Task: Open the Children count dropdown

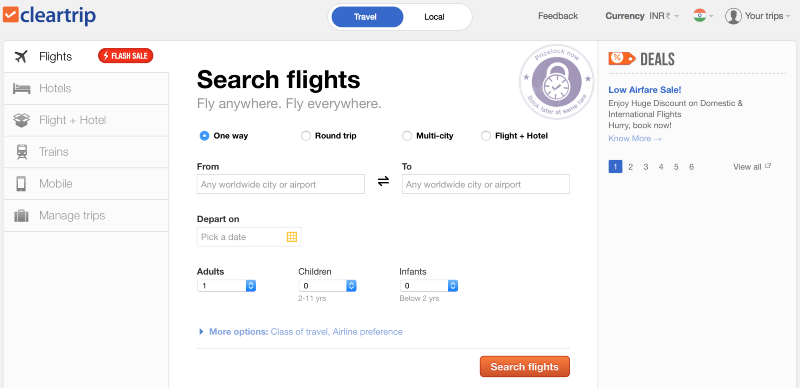Action: 328,286
